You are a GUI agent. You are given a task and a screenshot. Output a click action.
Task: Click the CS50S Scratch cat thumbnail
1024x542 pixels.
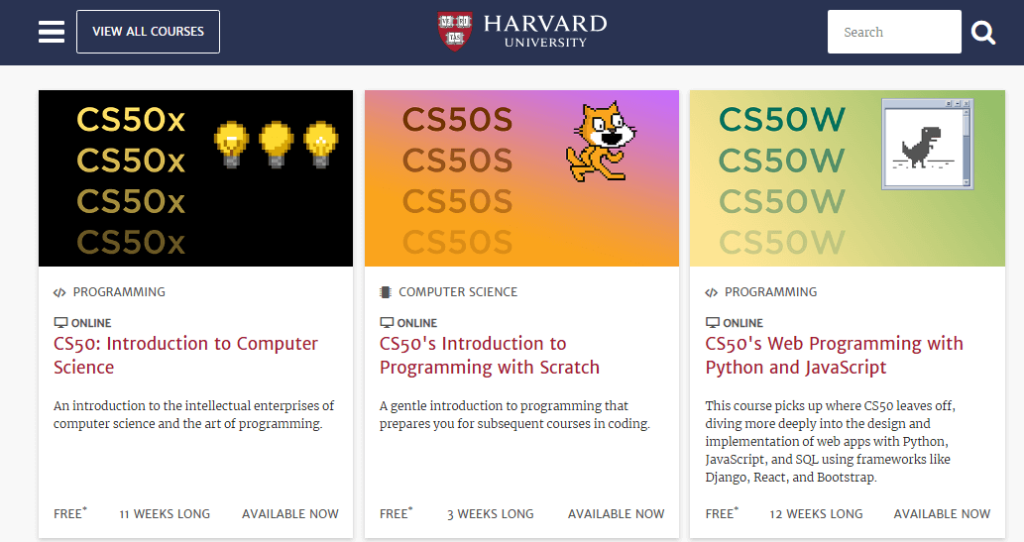[x=521, y=178]
